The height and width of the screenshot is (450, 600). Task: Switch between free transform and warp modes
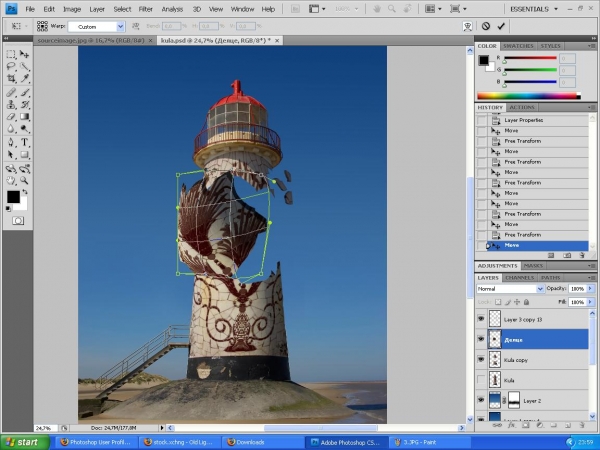pos(468,26)
